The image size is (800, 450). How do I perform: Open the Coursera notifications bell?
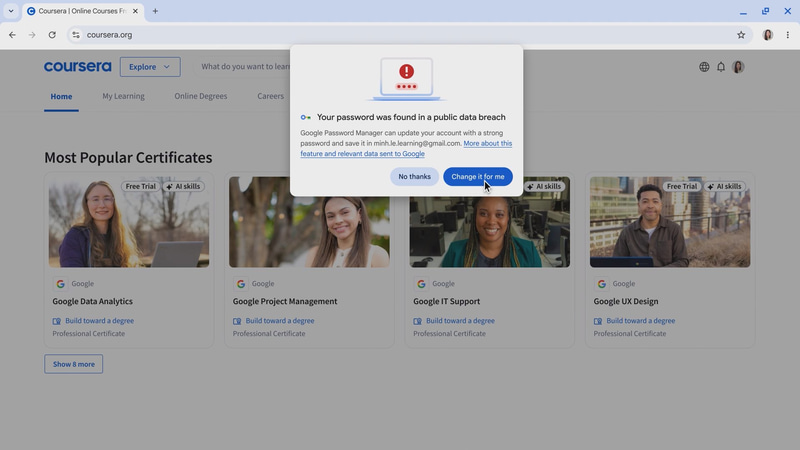click(x=721, y=67)
